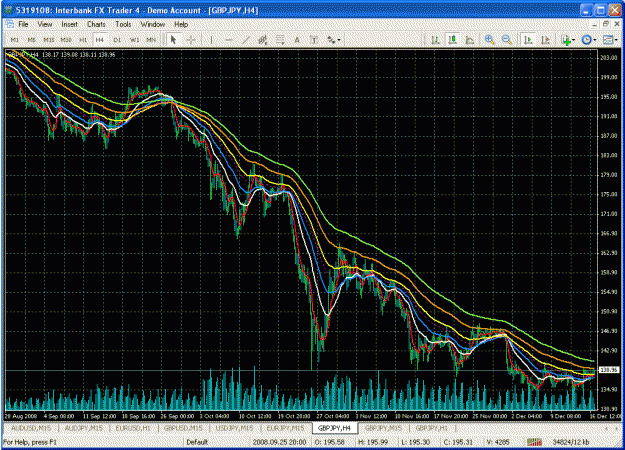Insert a text label with T tool
Screen dimensions: 625x450
[314, 39]
